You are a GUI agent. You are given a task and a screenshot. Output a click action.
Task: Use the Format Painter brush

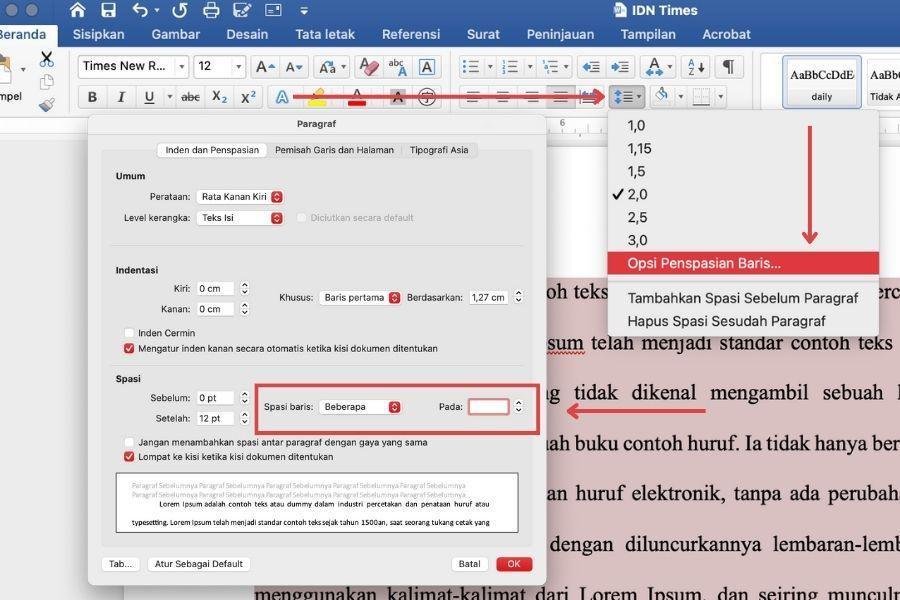[46, 104]
